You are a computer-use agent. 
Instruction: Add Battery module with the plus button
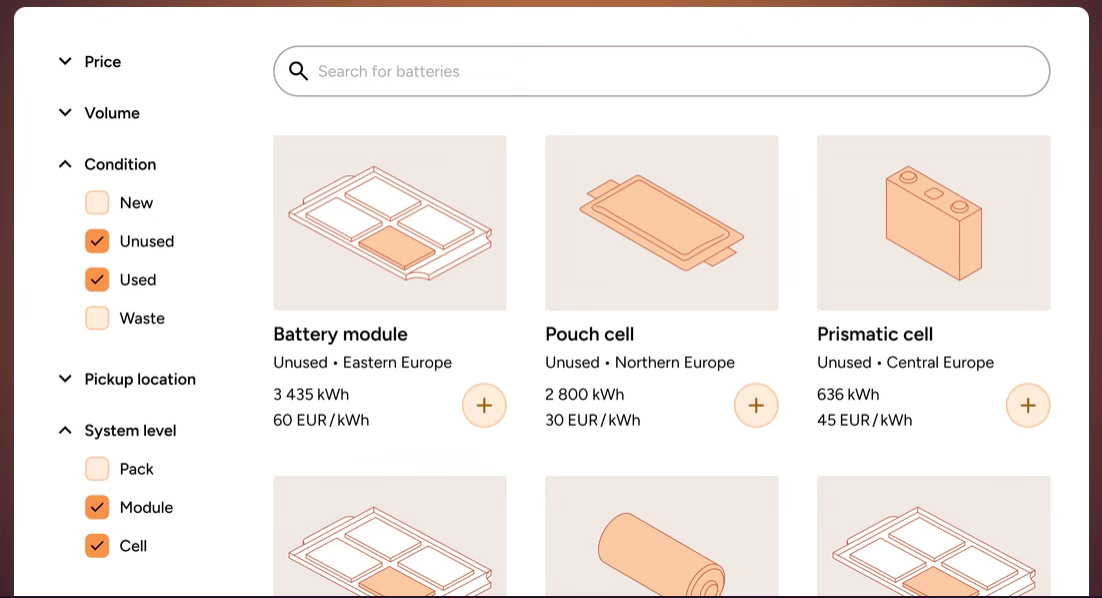click(484, 405)
